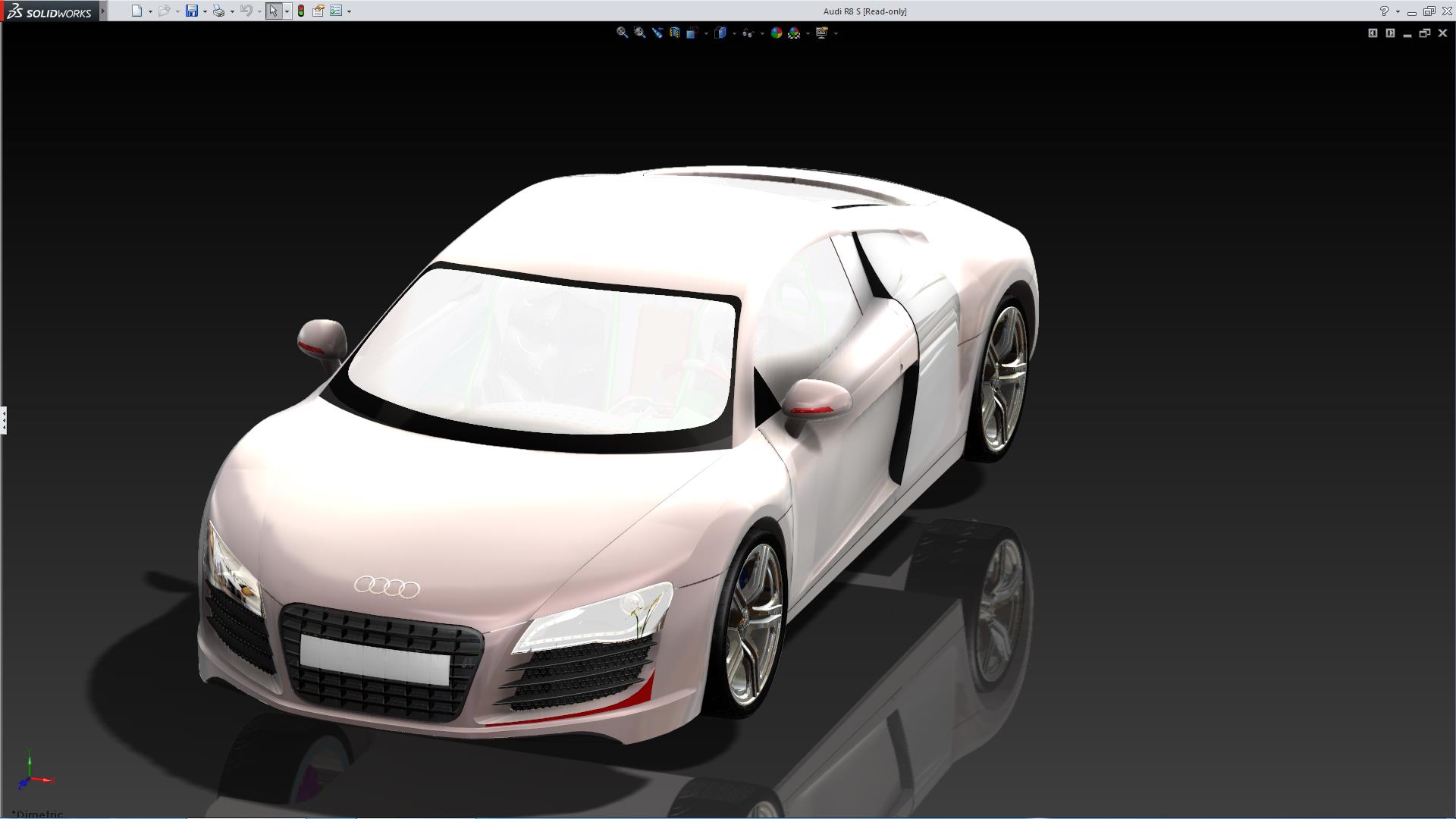
Task: Save the Audi R8 document
Action: click(x=191, y=11)
